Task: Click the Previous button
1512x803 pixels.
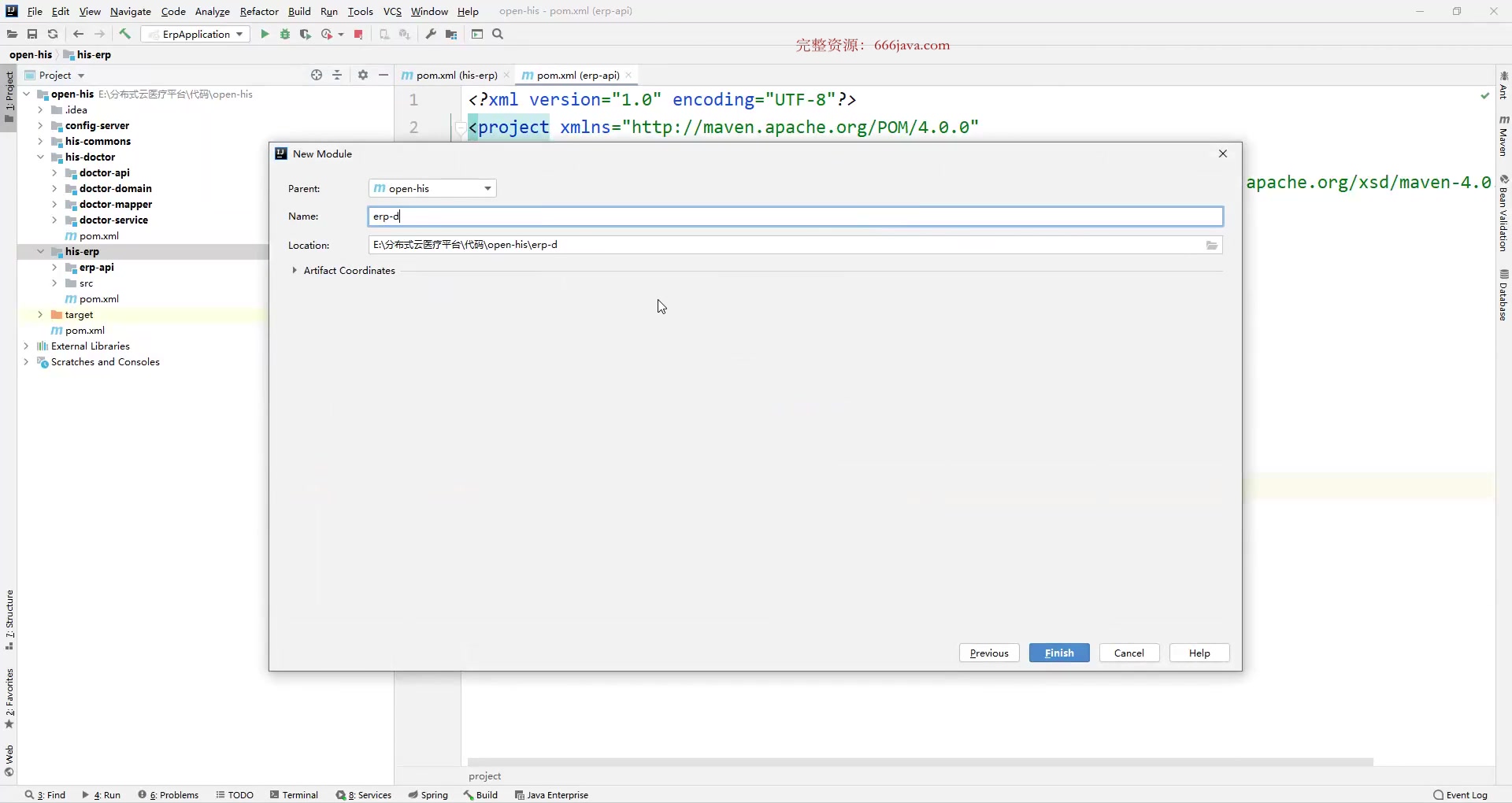Action: click(x=989, y=653)
